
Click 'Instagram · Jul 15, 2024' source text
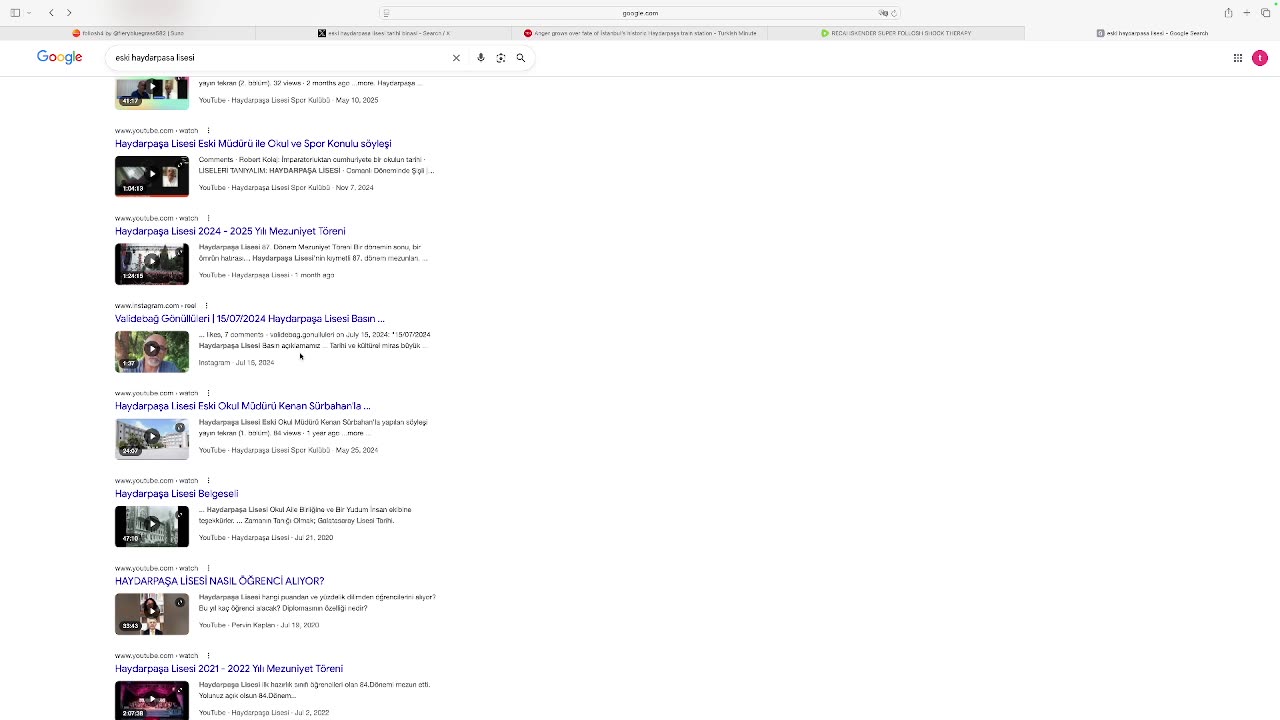click(x=236, y=363)
